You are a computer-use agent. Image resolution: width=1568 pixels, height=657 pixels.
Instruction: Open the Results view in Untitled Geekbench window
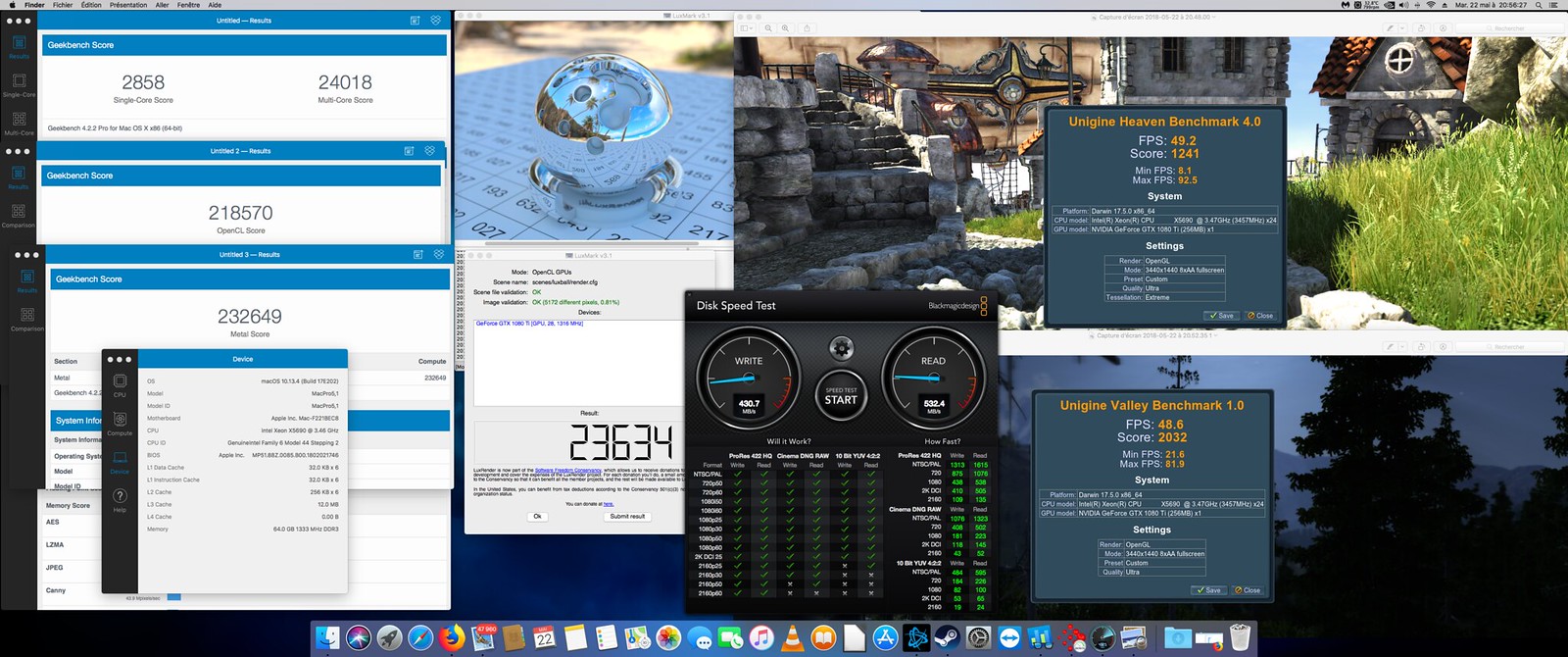tap(19, 46)
